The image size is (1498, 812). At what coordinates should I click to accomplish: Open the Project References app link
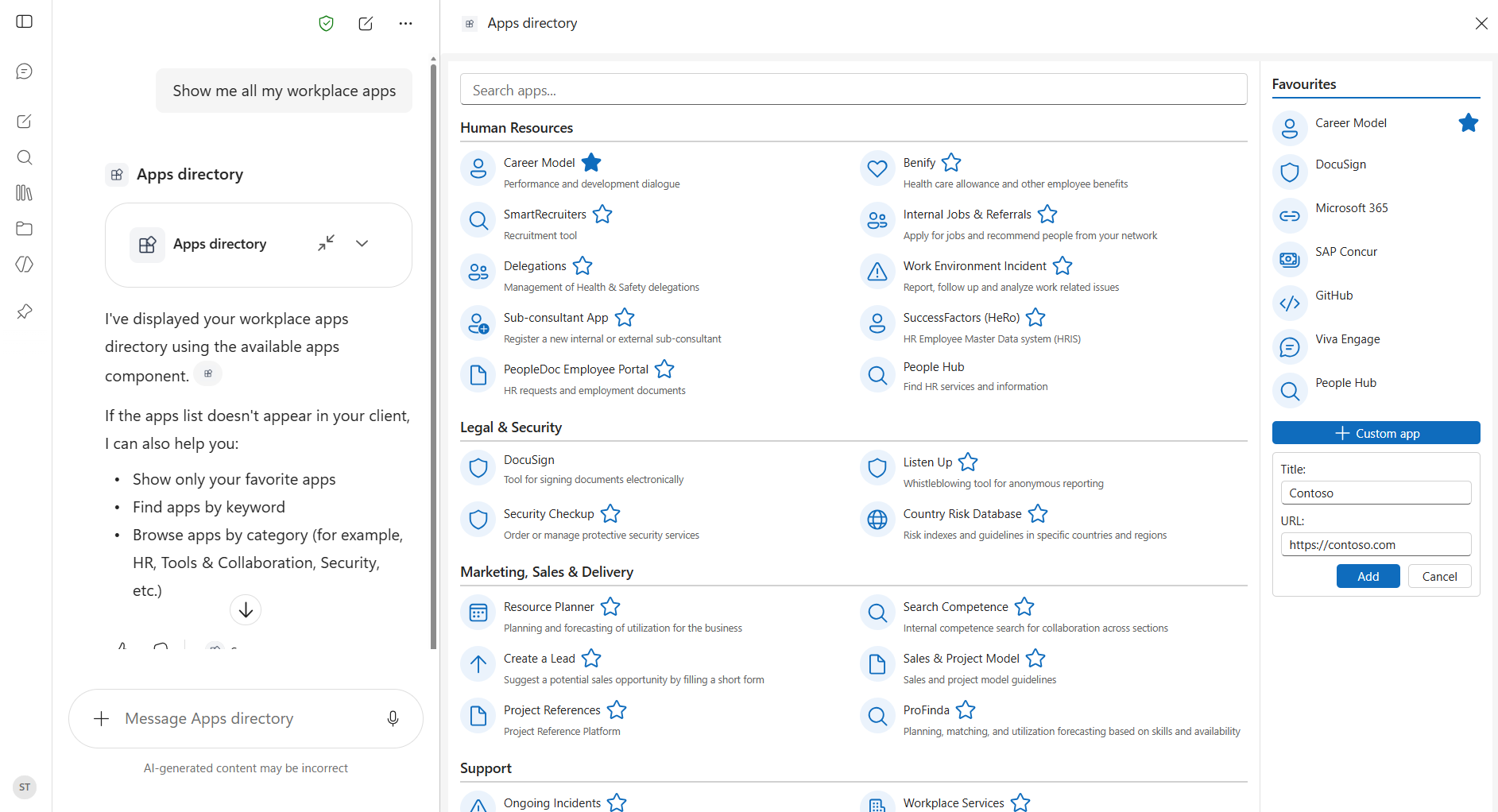[x=552, y=710]
